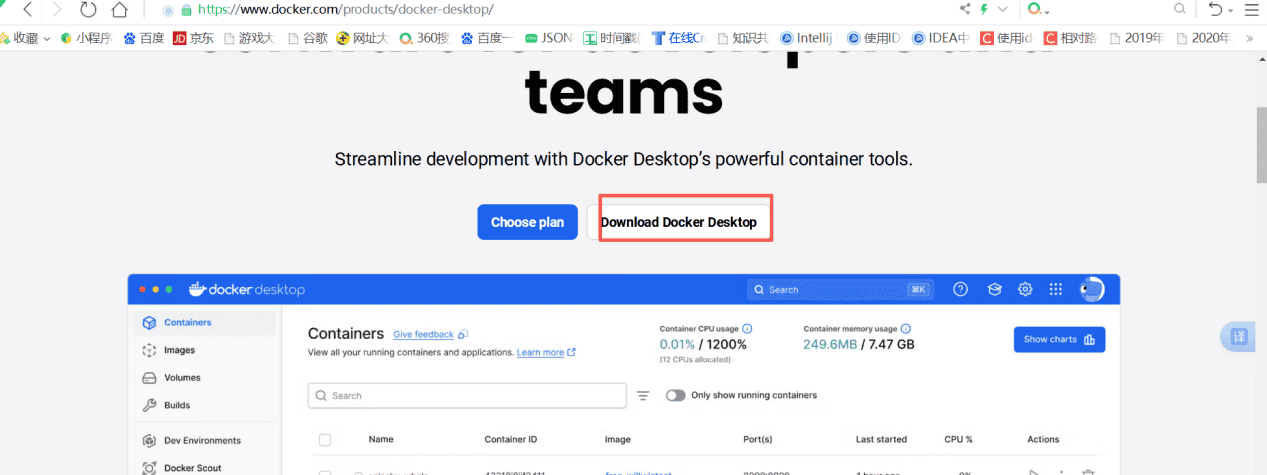Go to the browser home icon
This screenshot has height=475, width=1267.
(x=120, y=10)
